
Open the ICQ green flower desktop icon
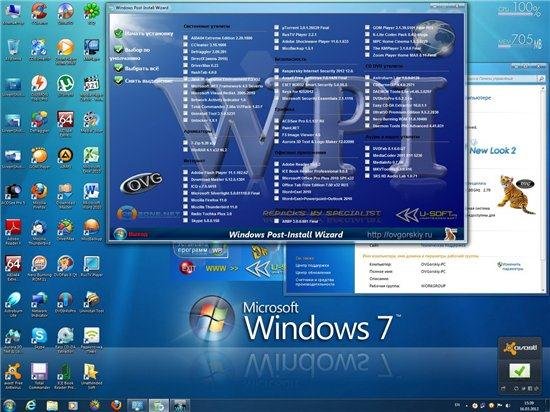(91, 13)
